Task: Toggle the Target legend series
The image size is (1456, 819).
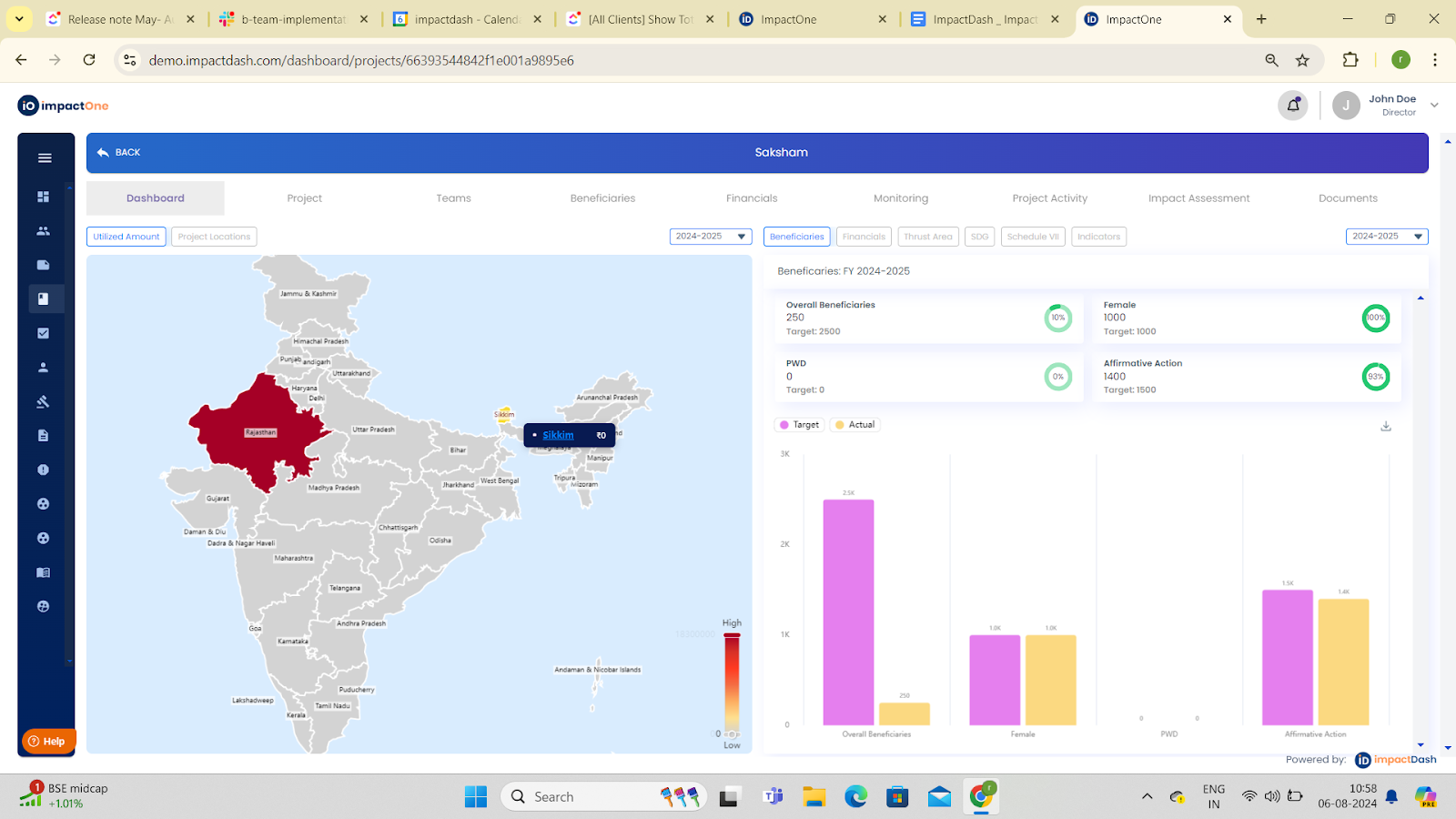Action: click(799, 425)
